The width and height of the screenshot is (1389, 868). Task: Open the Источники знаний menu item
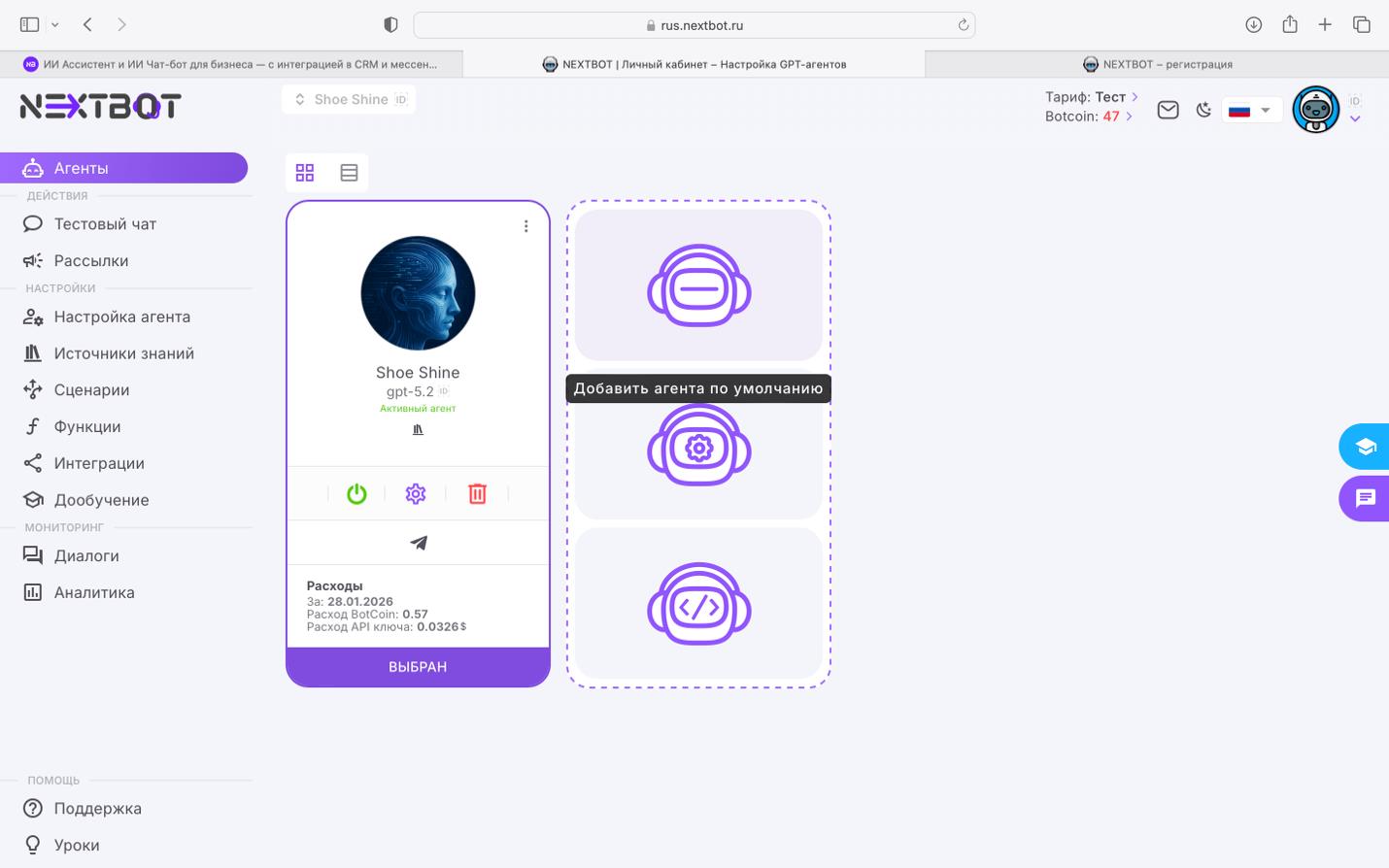[123, 353]
